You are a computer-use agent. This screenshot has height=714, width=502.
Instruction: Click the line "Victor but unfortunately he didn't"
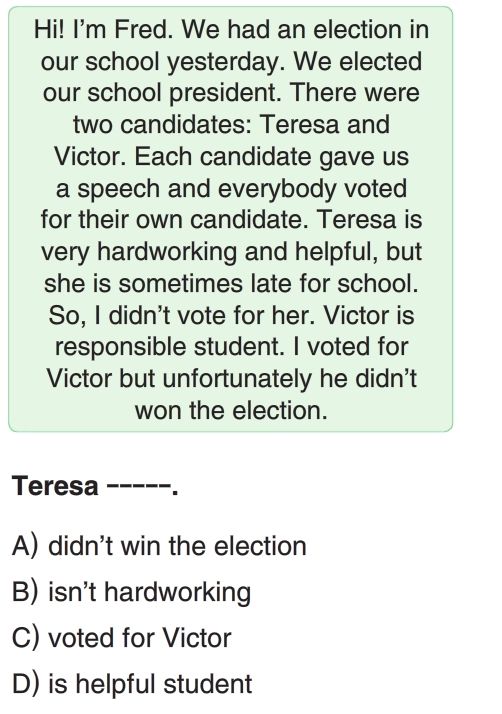click(231, 378)
